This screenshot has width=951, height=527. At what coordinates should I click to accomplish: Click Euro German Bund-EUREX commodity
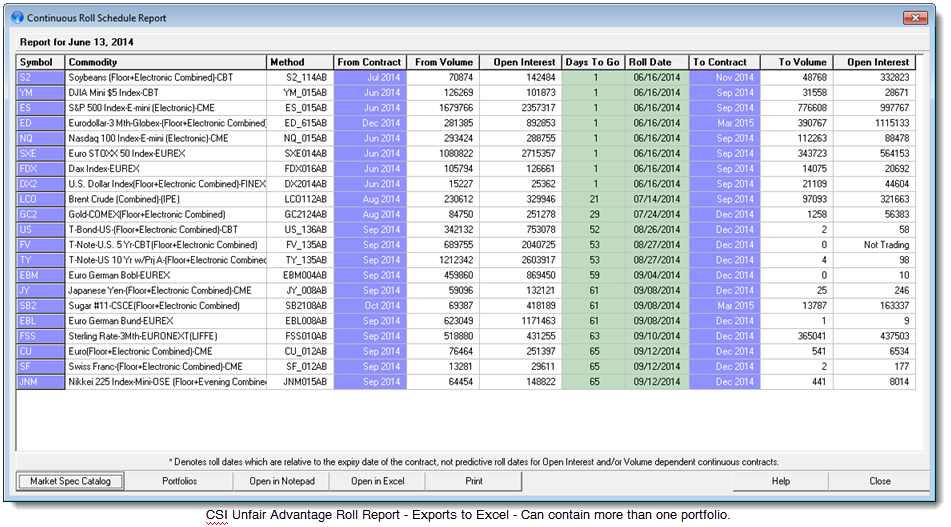[166, 321]
